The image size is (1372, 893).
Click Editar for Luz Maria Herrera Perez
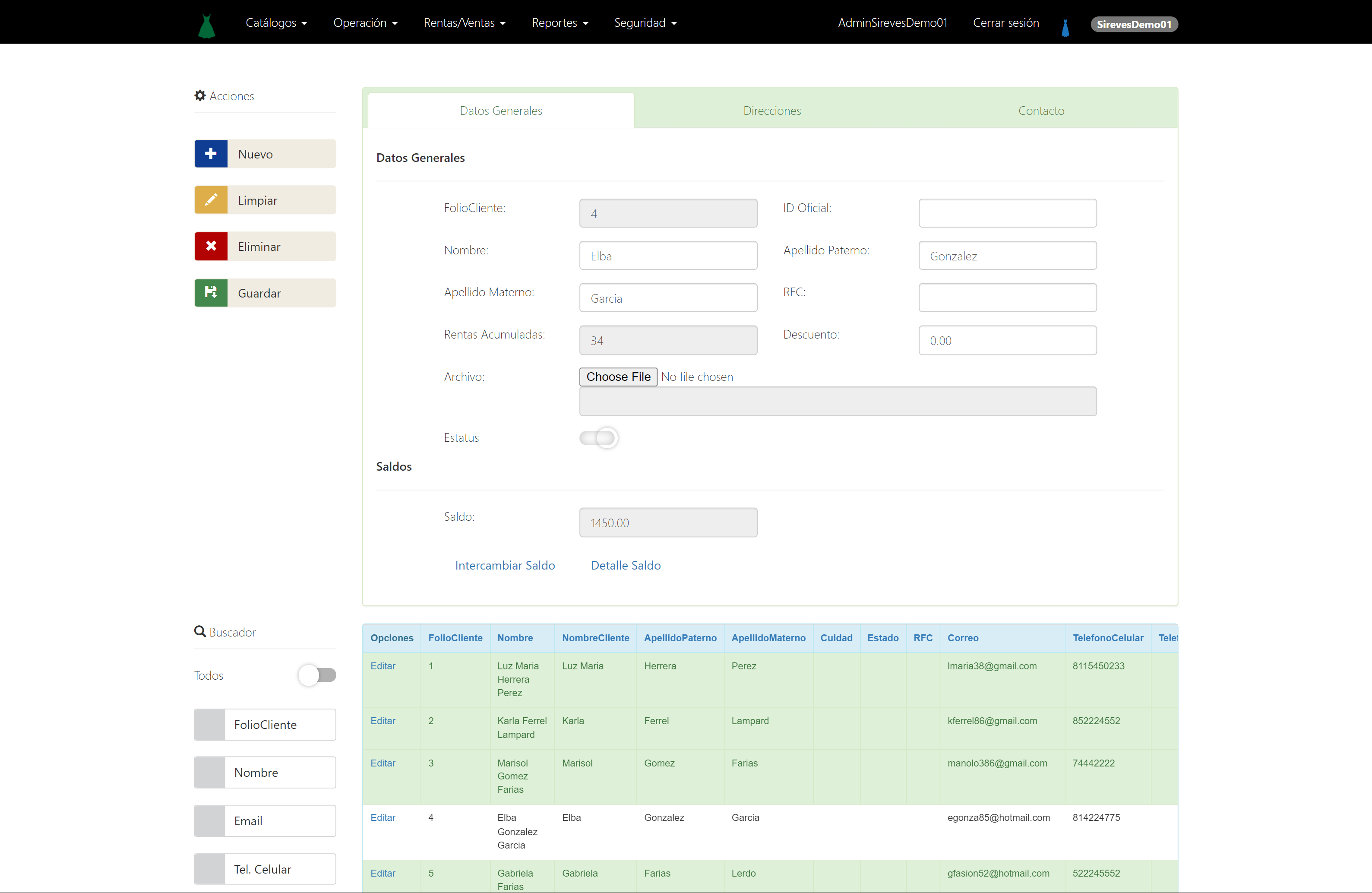click(383, 666)
